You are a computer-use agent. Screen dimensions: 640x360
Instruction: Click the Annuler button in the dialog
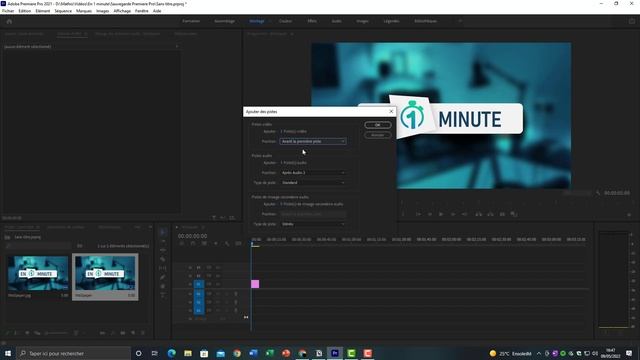(x=378, y=135)
